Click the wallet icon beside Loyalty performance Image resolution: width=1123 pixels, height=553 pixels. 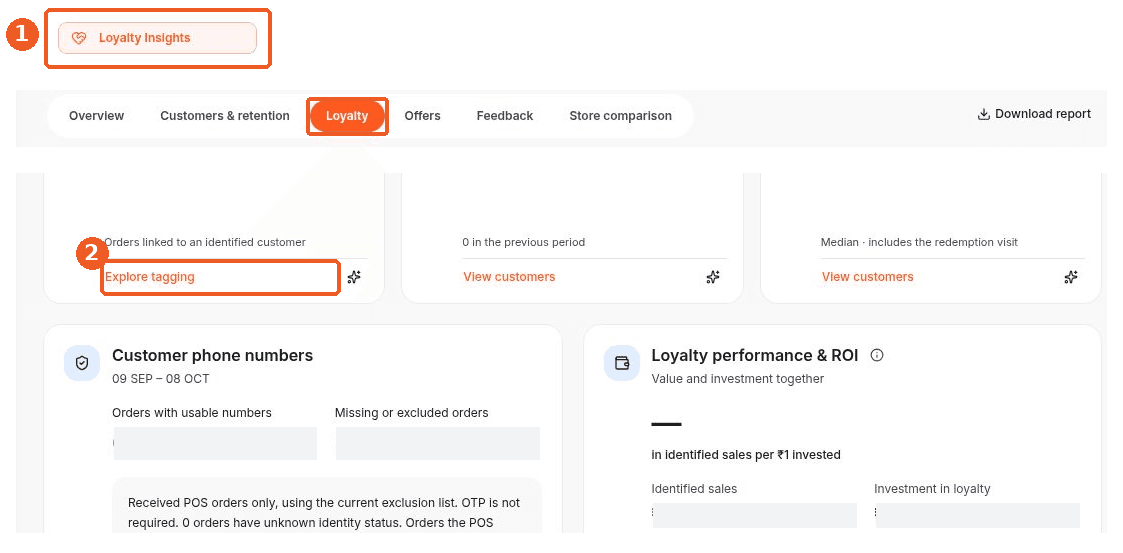(622, 363)
